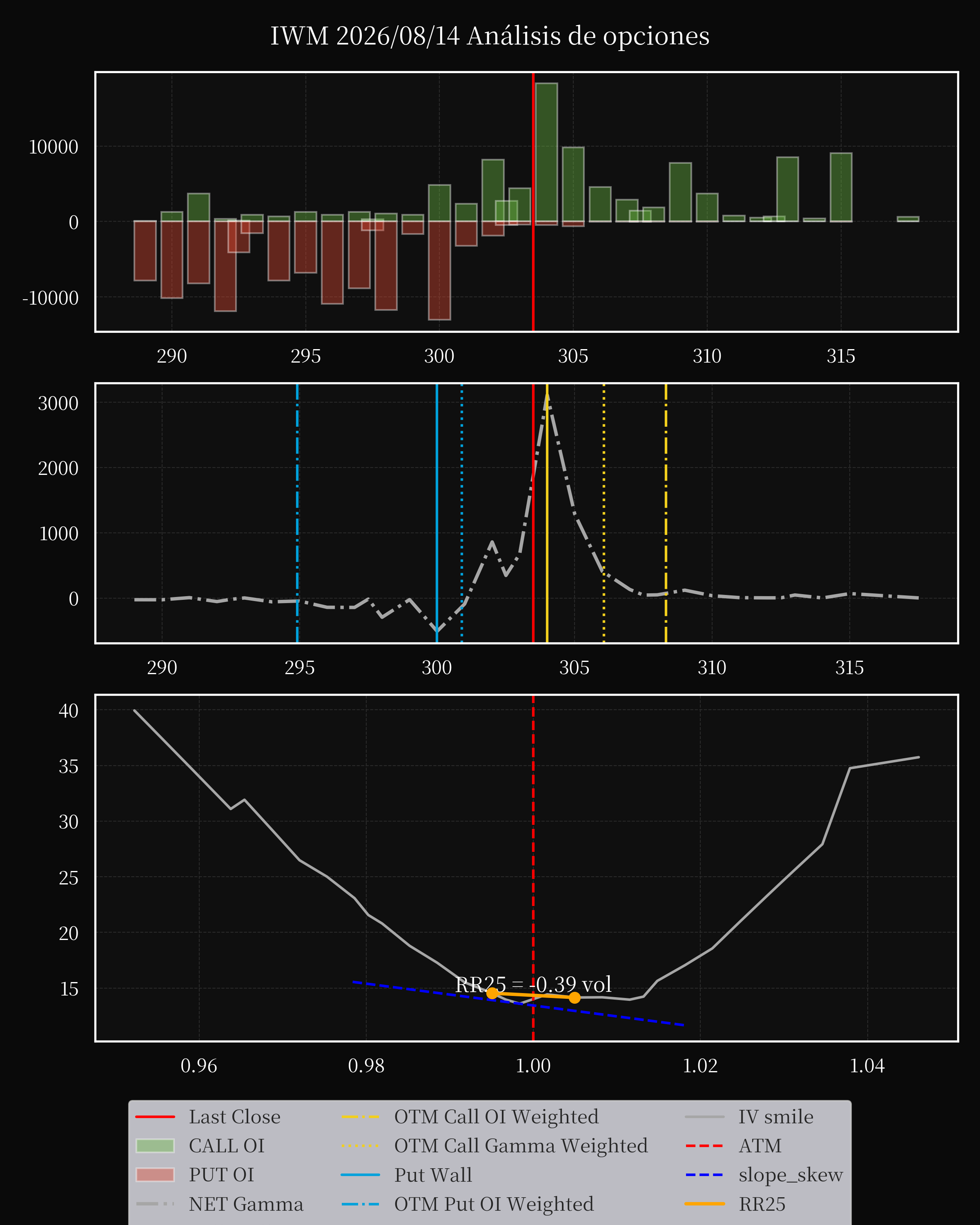Click the deepest red put OI bar at 300

[x=440, y=270]
